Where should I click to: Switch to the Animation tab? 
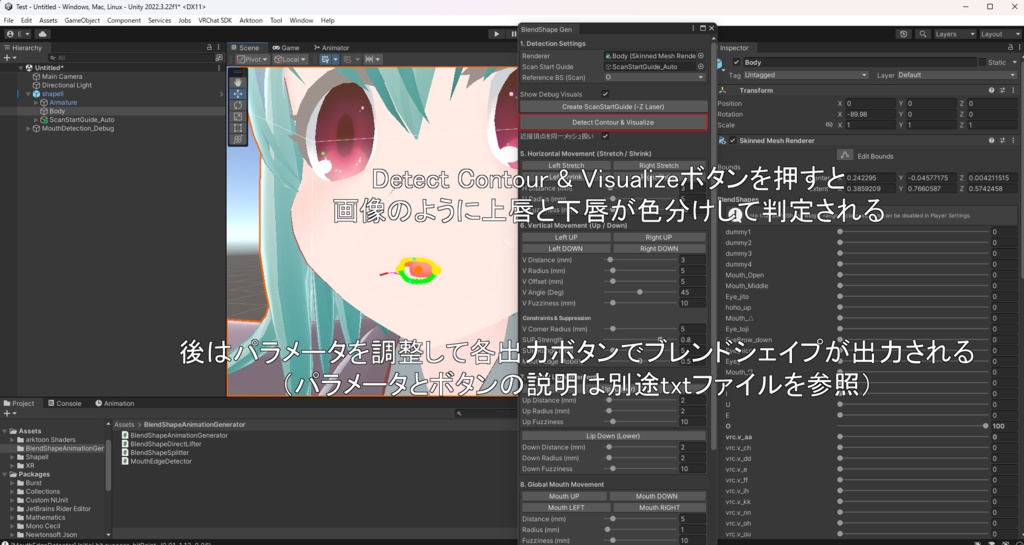(x=115, y=403)
